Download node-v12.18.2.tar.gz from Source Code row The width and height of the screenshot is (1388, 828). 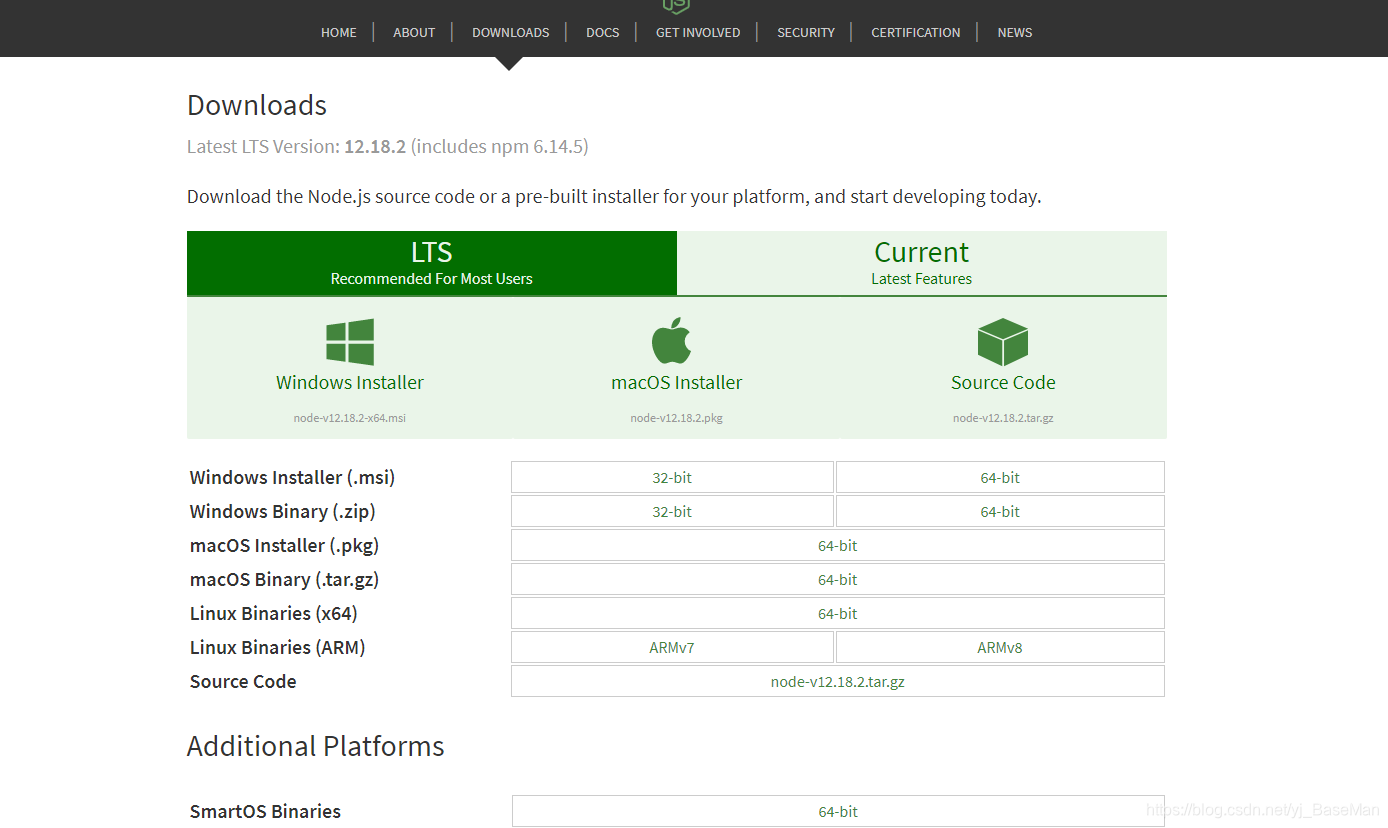pos(838,681)
